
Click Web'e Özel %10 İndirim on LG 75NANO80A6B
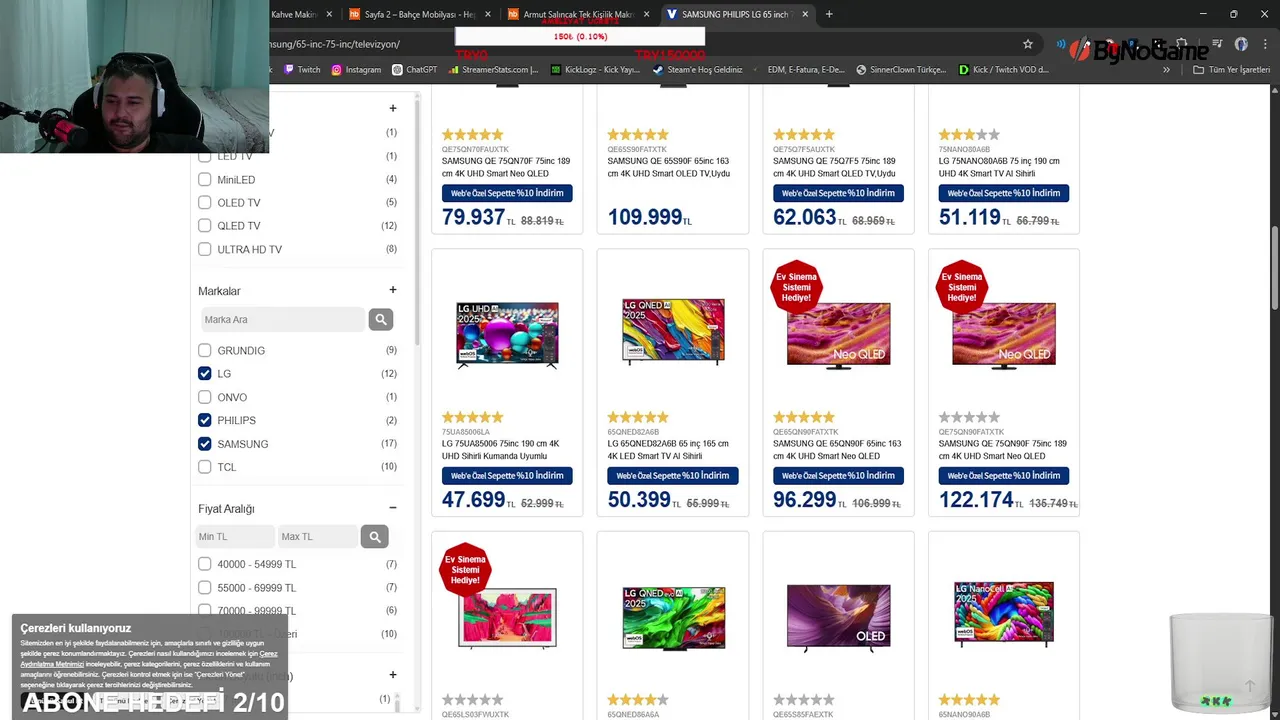(x=1004, y=193)
